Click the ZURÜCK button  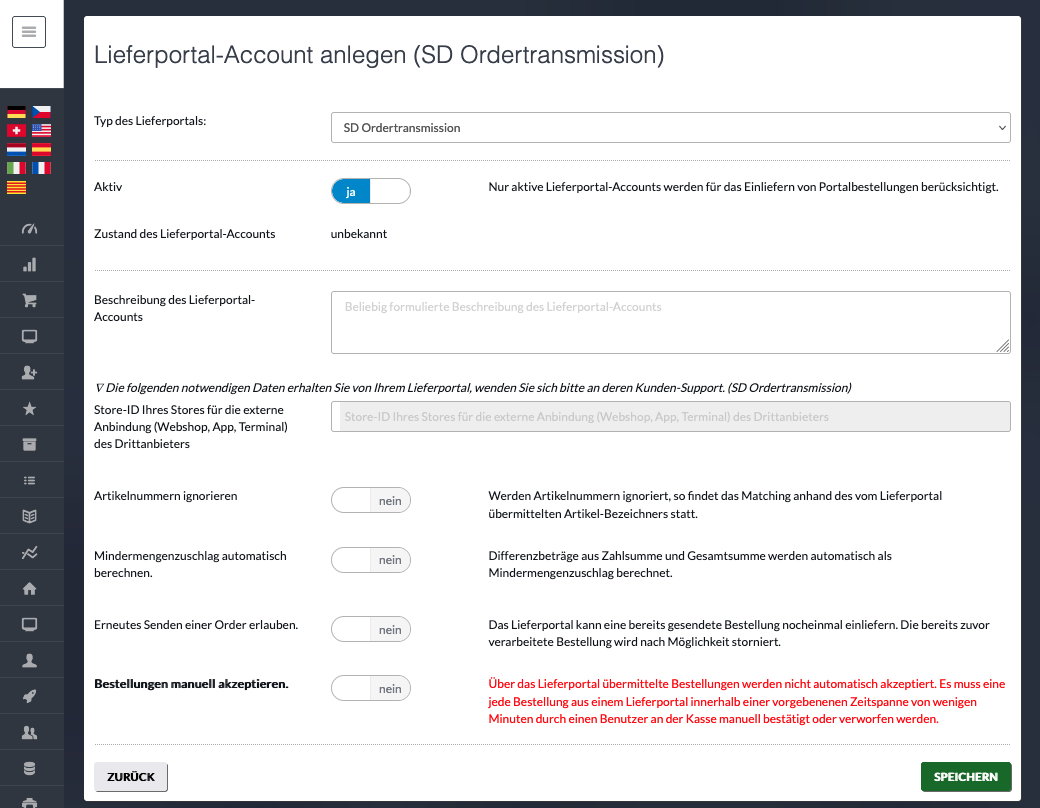[x=131, y=777]
